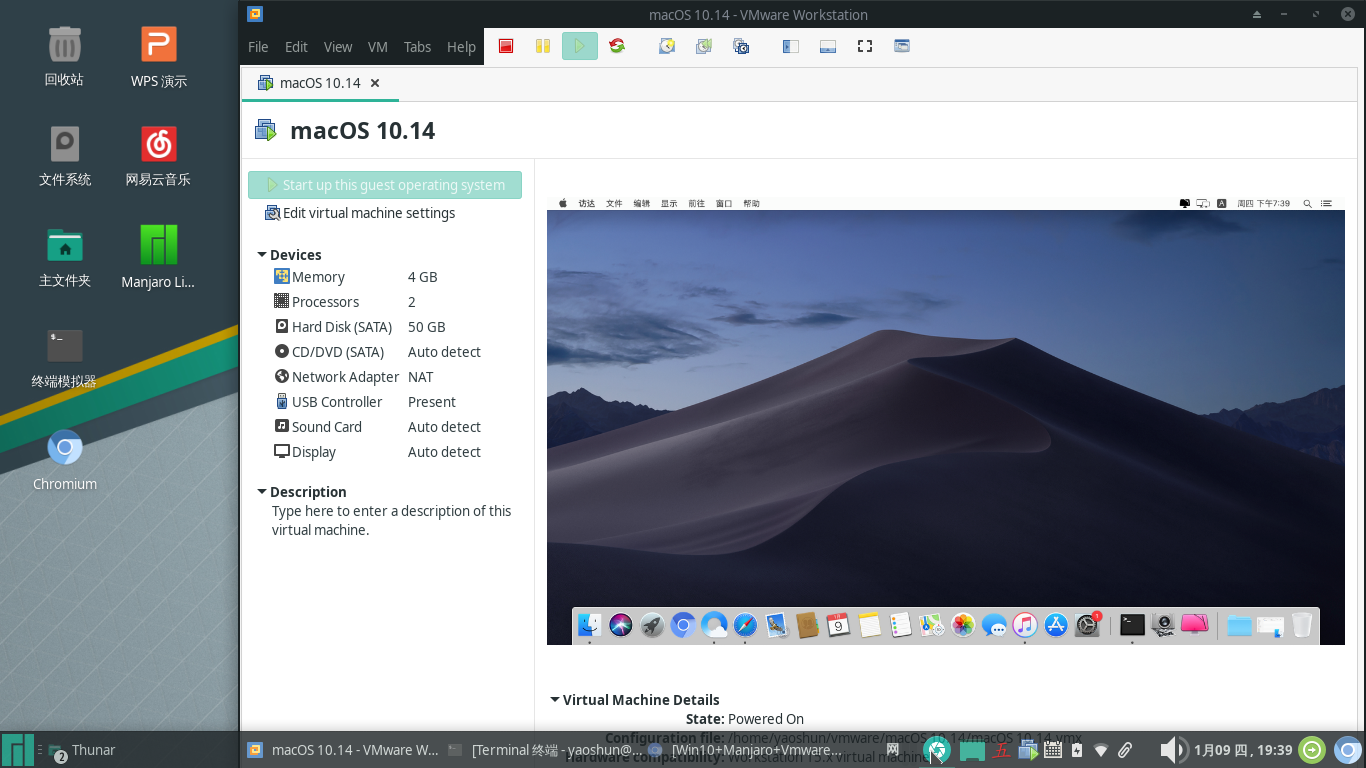Open the File menu
The height and width of the screenshot is (768, 1366).
click(258, 47)
